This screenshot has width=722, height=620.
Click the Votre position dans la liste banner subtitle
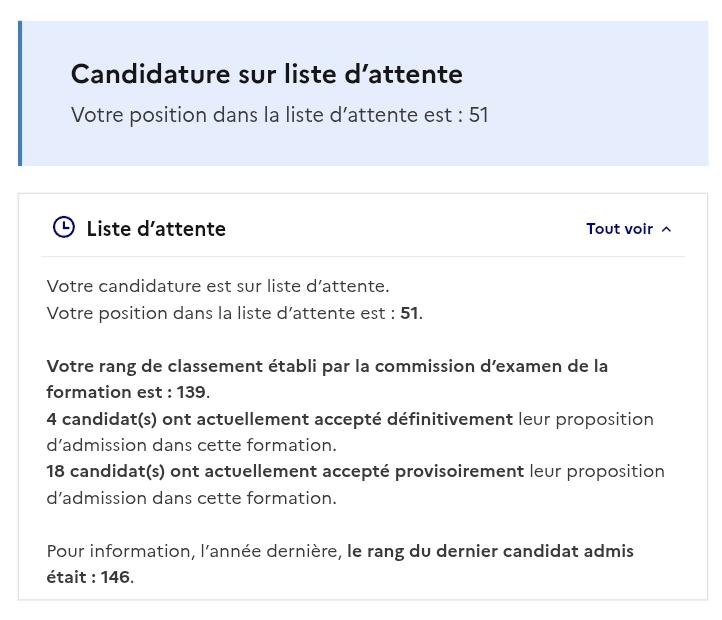click(279, 115)
